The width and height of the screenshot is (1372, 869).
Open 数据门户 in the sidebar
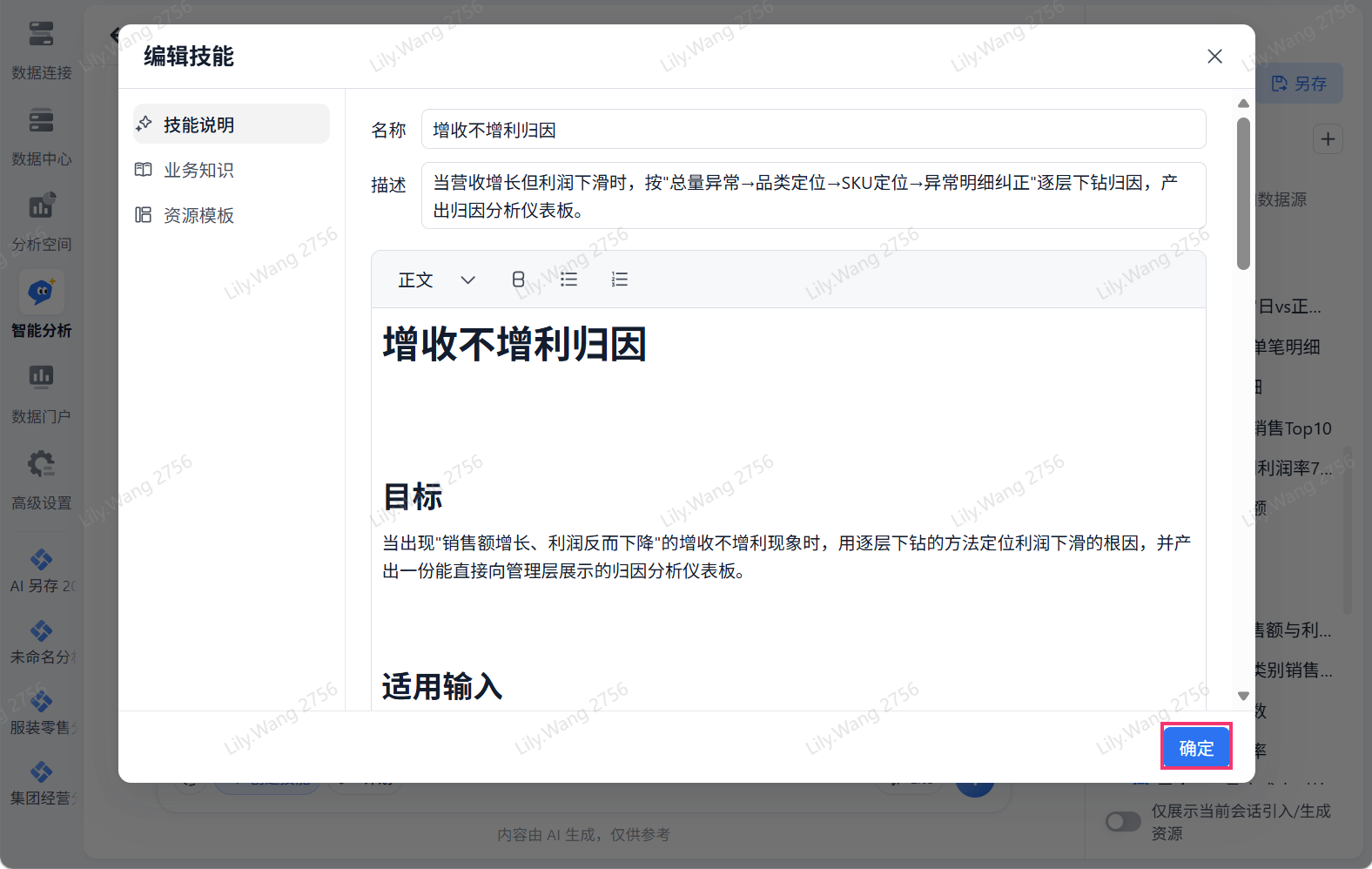tap(41, 394)
